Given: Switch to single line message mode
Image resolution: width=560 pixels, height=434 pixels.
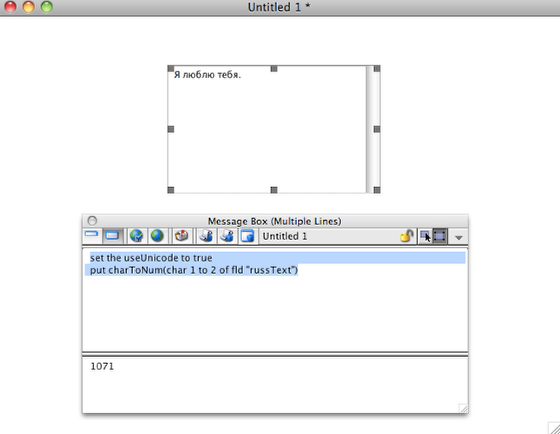Looking at the screenshot, I should [91, 235].
